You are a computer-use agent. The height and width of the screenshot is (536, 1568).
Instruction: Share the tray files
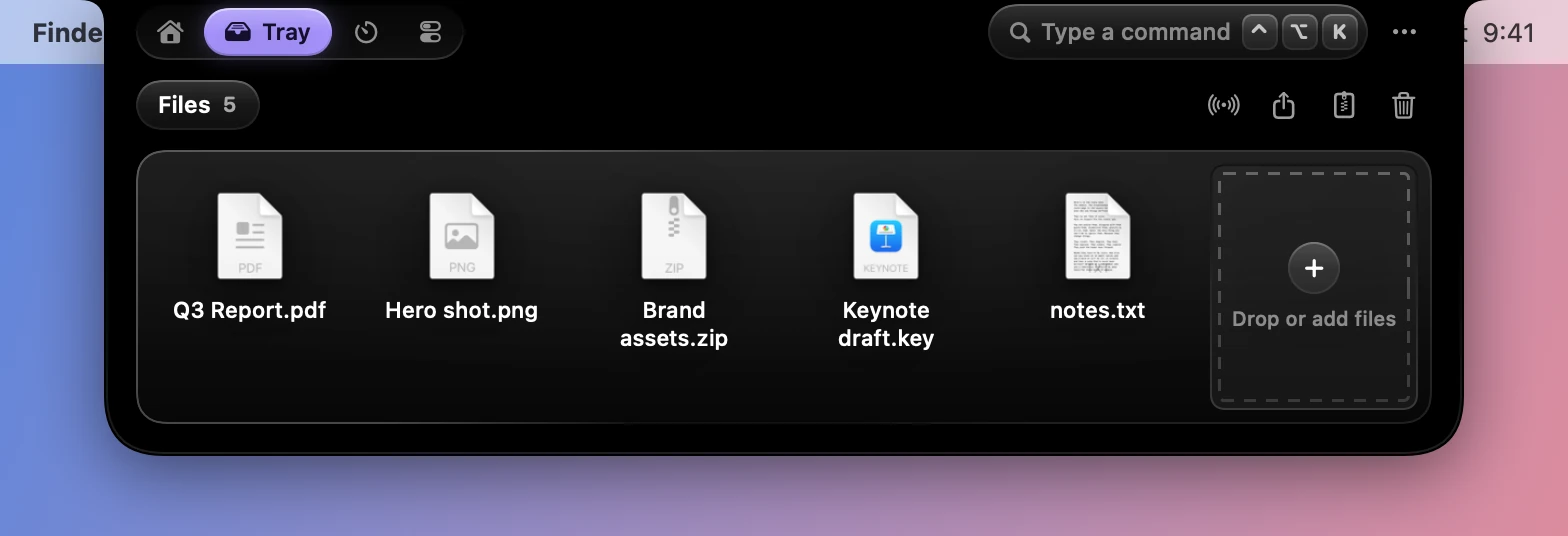1284,105
